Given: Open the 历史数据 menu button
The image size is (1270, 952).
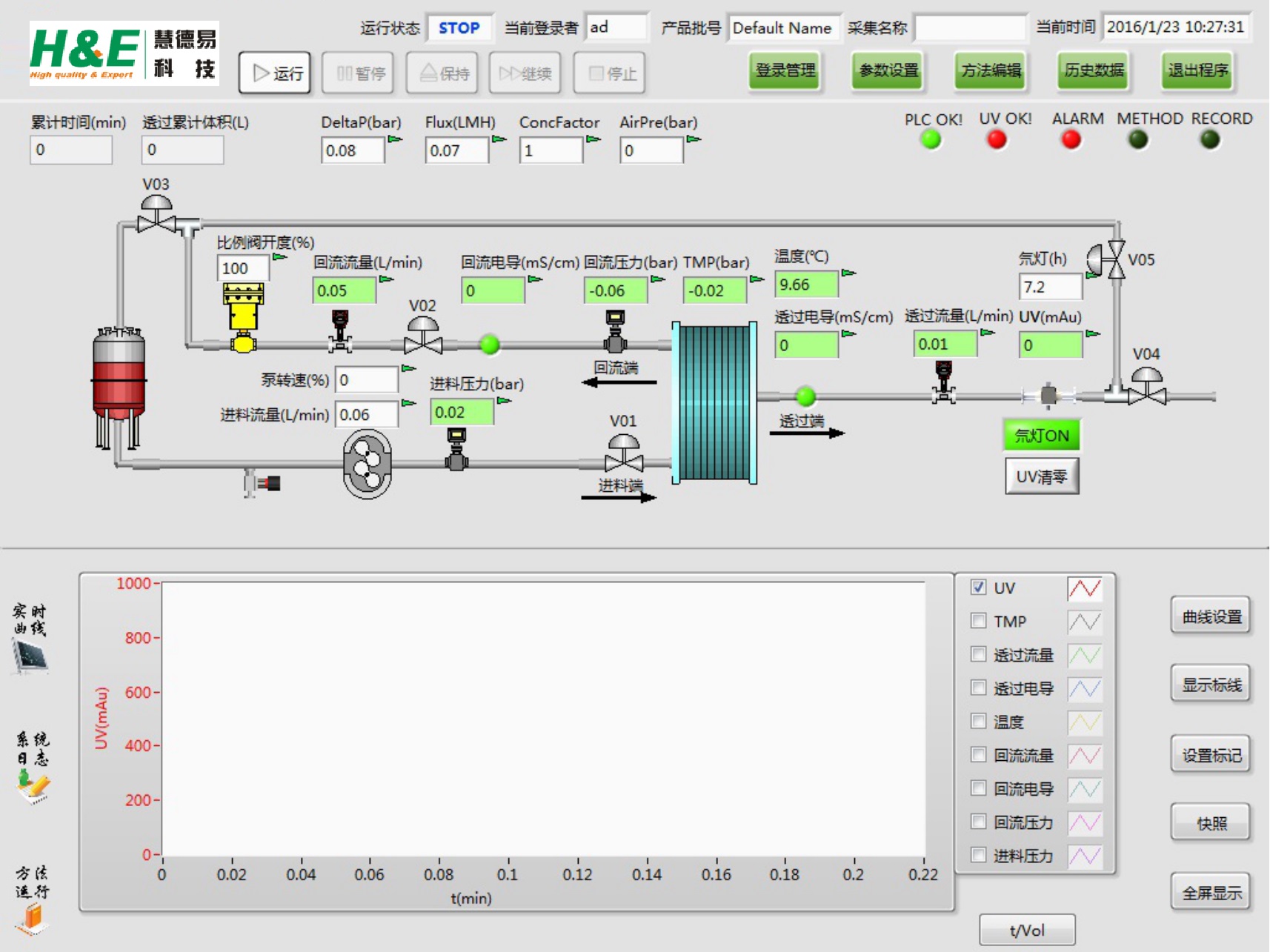Looking at the screenshot, I should [1094, 71].
